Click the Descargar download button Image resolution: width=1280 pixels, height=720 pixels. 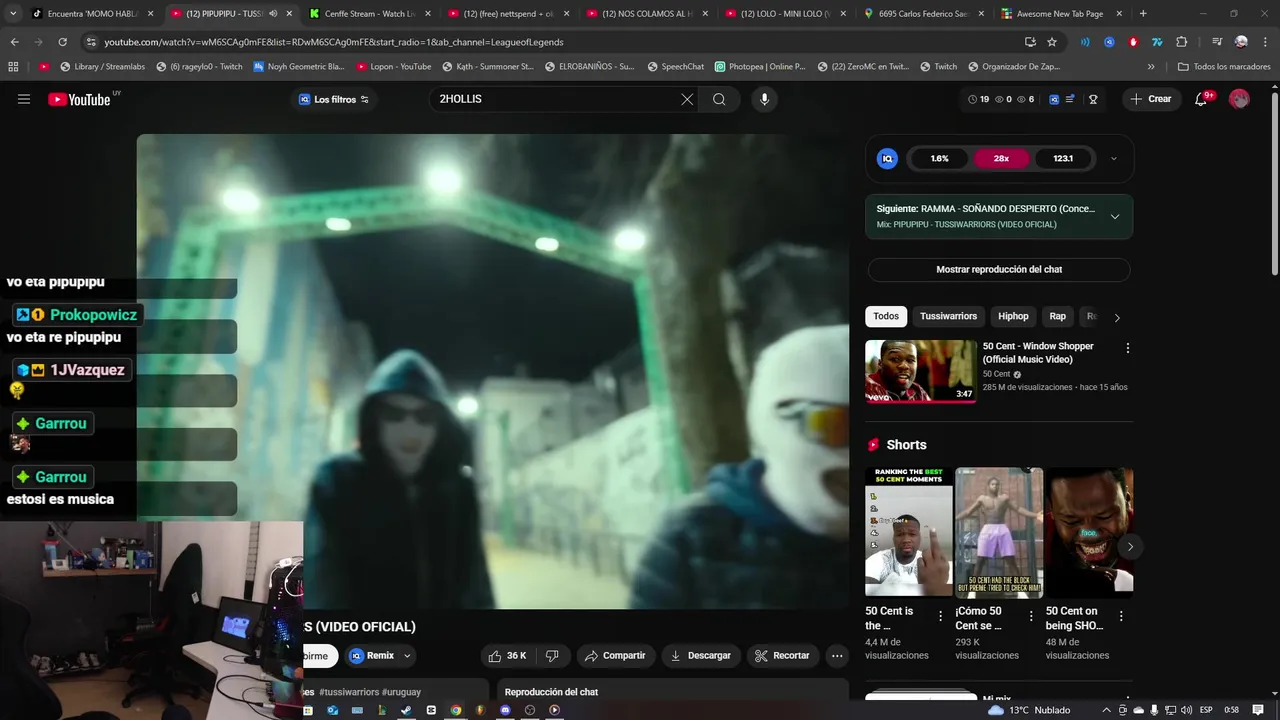700,656
